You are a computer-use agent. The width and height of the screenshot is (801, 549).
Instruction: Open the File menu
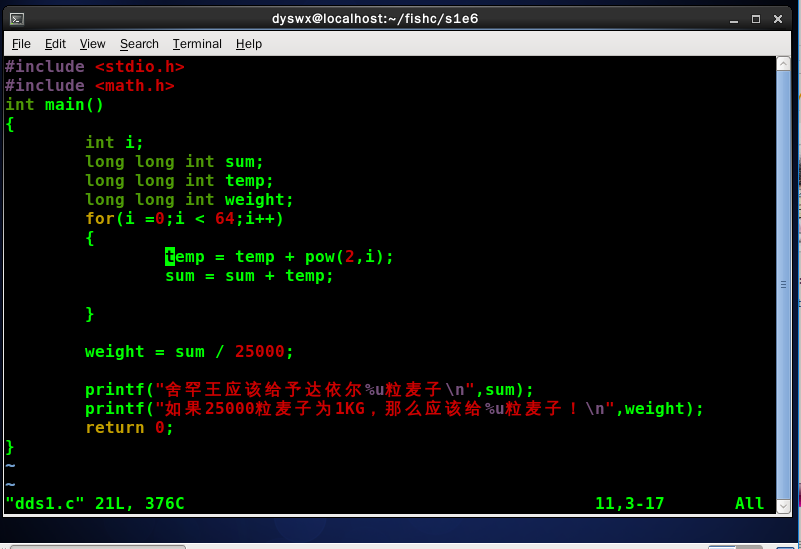21,44
